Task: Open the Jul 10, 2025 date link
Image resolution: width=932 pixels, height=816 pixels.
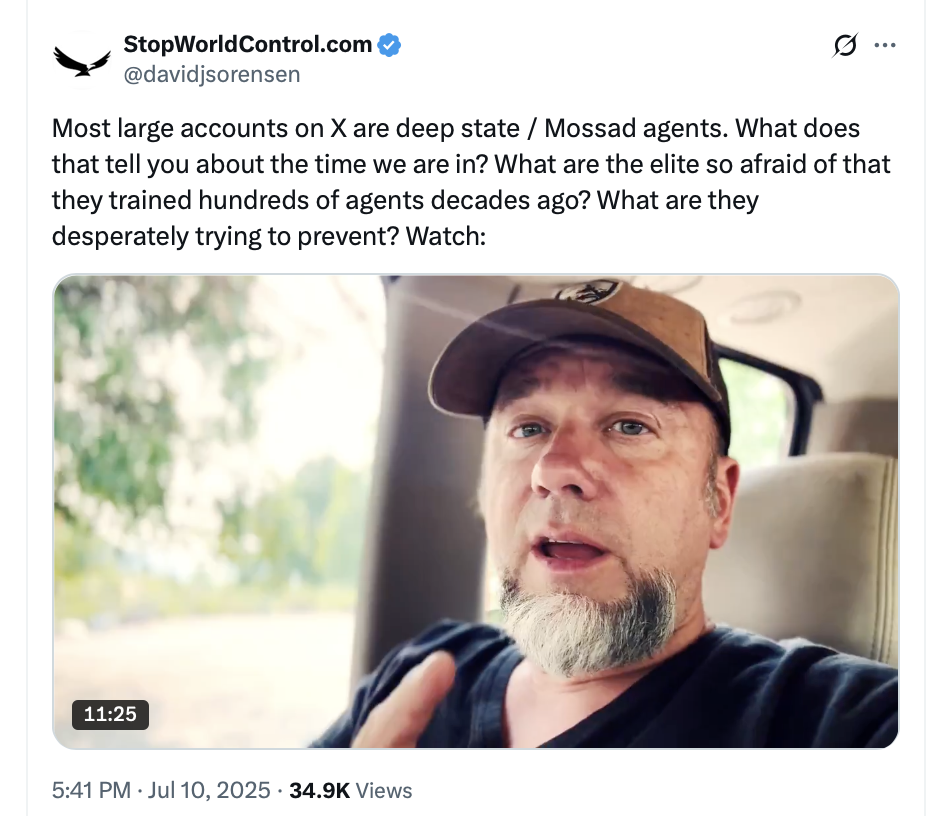Action: point(209,790)
